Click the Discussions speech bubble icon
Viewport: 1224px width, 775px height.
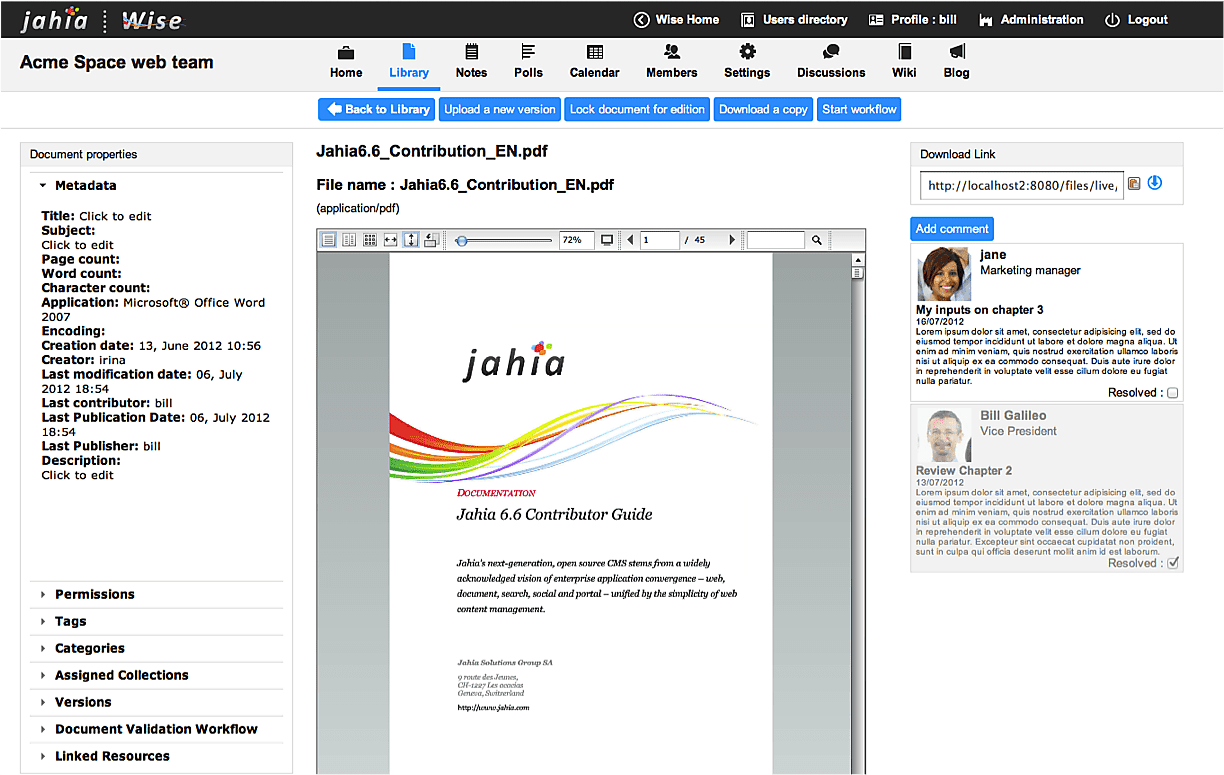(x=831, y=52)
